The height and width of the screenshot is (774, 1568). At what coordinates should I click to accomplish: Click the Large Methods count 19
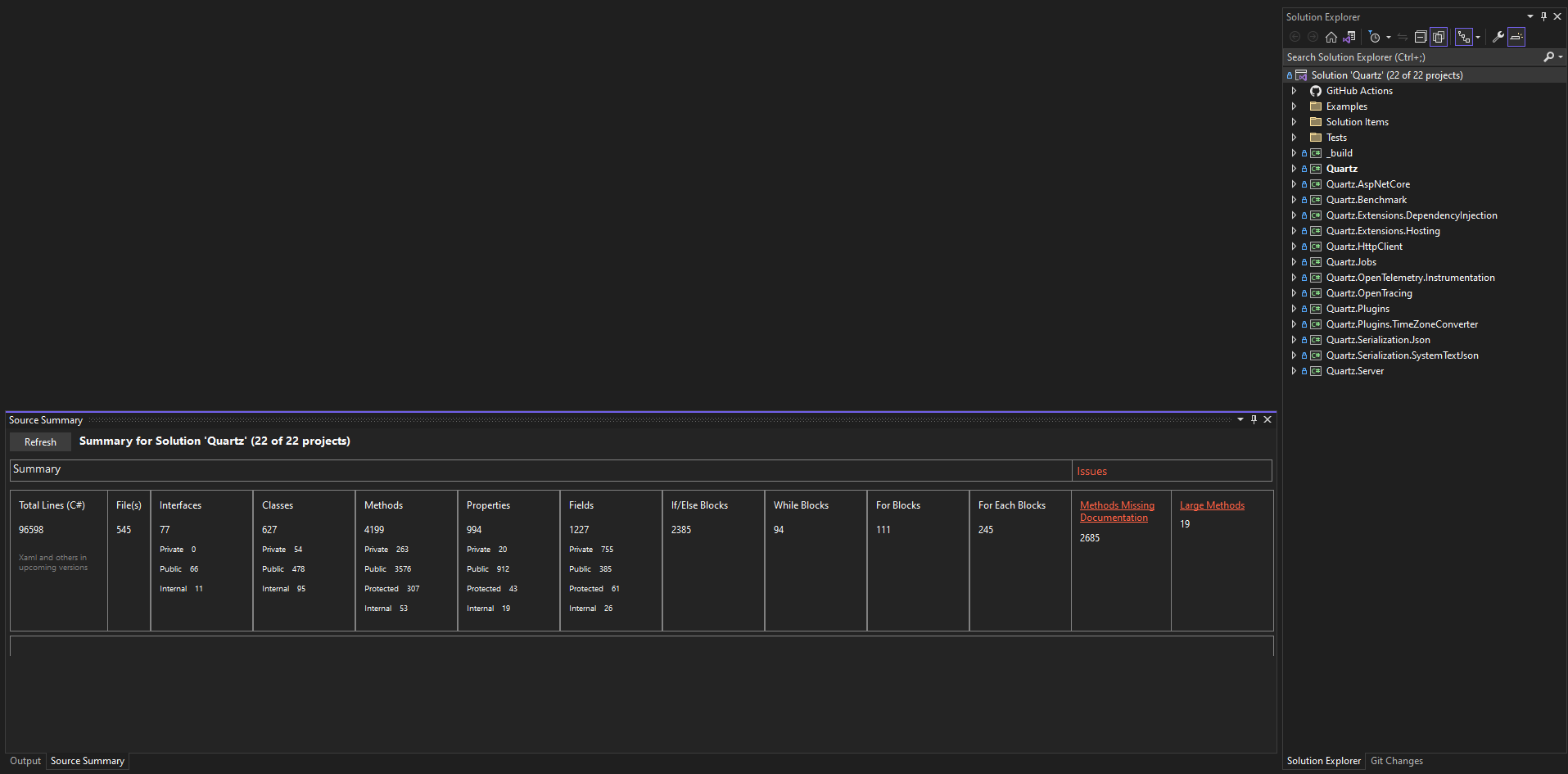[1185, 524]
